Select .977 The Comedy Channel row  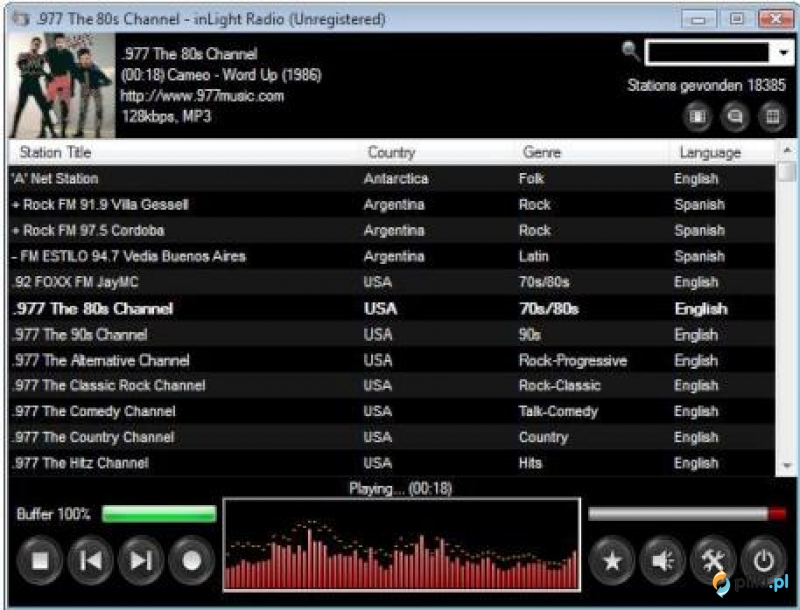point(391,411)
